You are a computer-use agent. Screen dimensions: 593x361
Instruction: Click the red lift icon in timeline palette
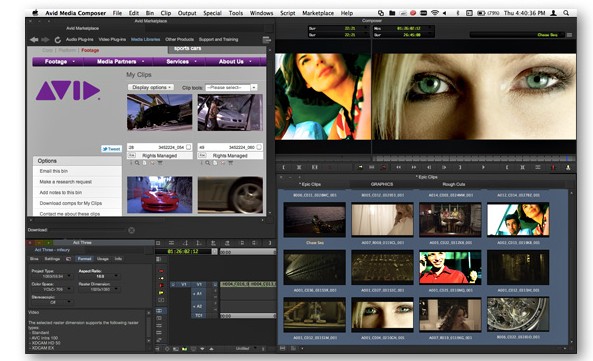(161, 271)
